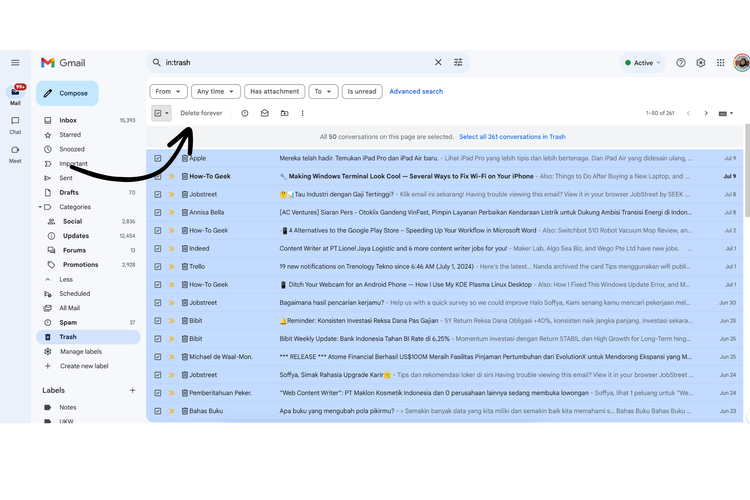
Task: Open the Google apps grid
Action: (x=721, y=62)
